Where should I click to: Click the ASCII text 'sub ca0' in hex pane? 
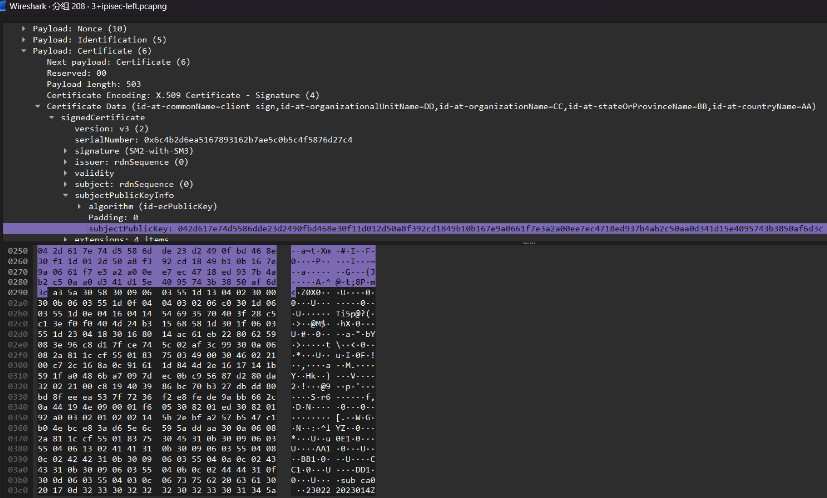click(x=358, y=480)
